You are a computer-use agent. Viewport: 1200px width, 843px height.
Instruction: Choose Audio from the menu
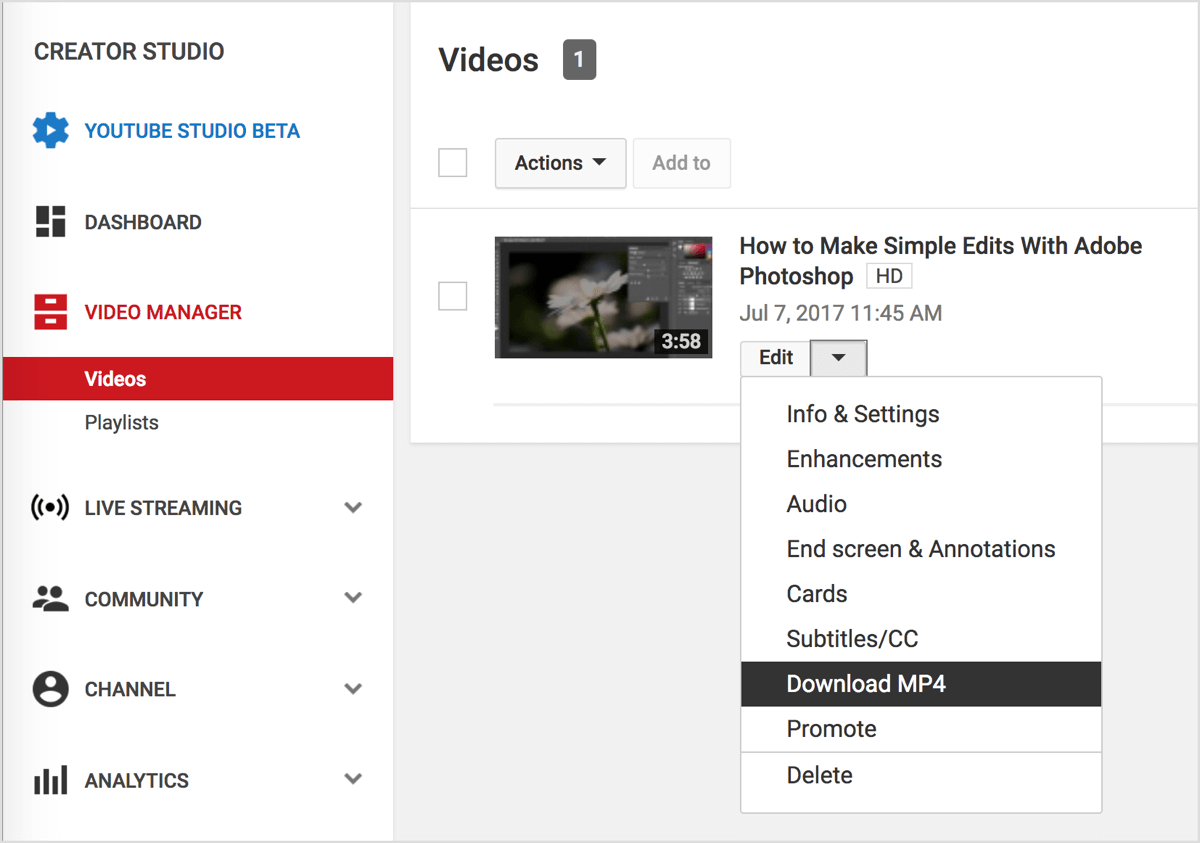coord(921,504)
